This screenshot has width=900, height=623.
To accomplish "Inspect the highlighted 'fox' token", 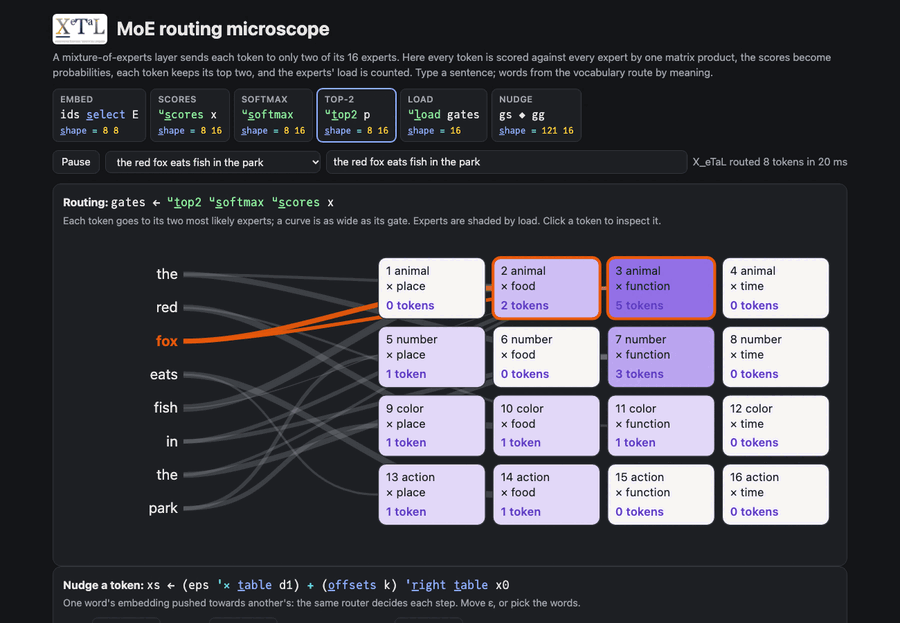I will [x=166, y=340].
